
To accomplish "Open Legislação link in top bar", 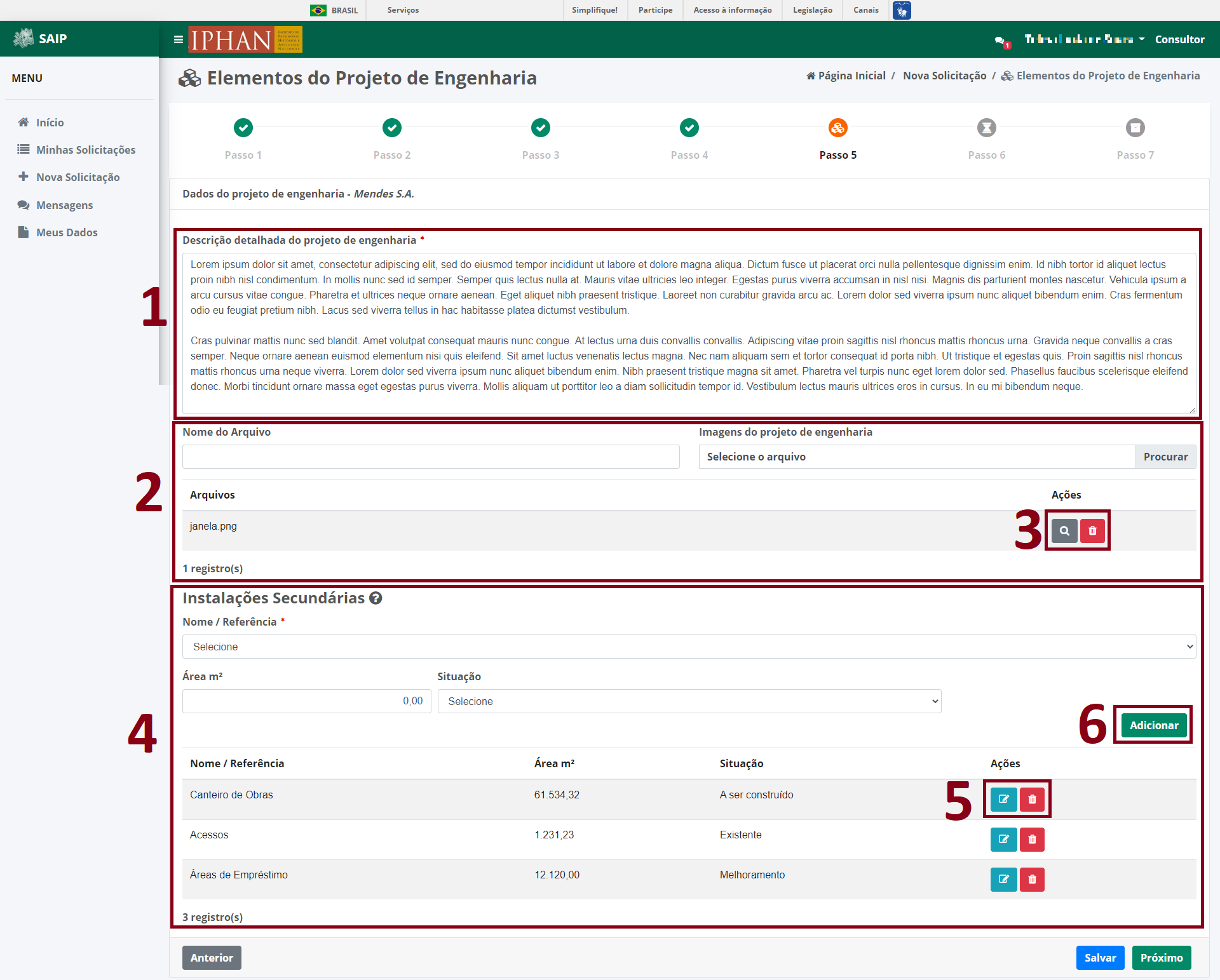I will click(813, 10).
